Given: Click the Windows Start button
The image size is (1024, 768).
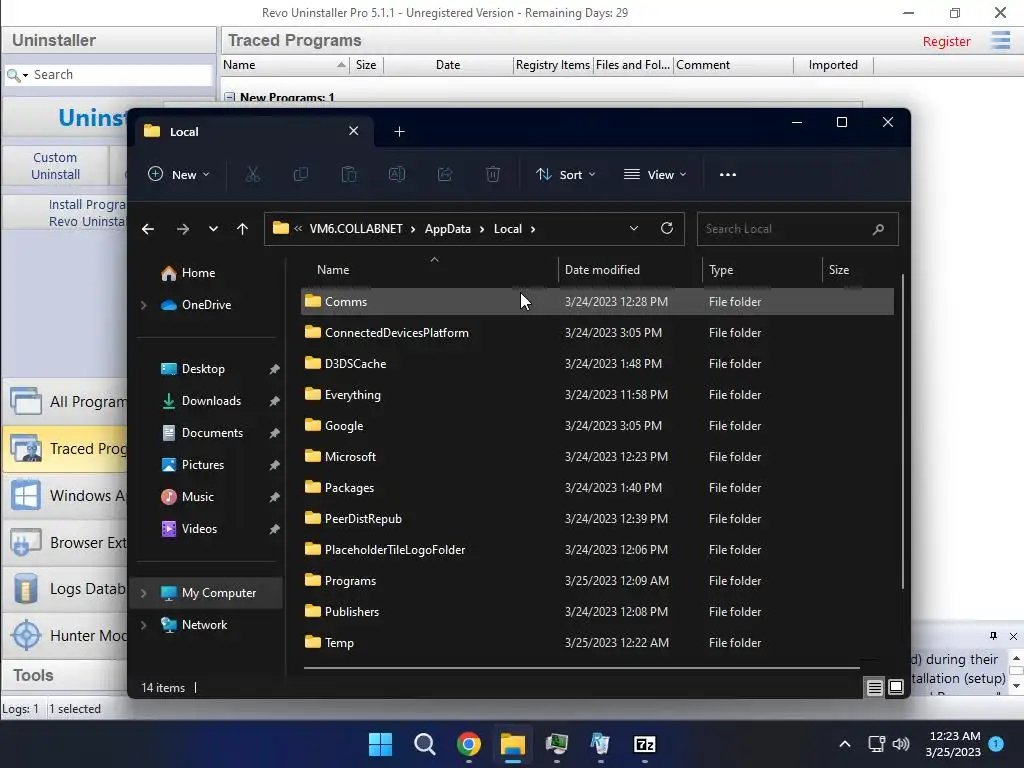Looking at the screenshot, I should (x=380, y=744).
